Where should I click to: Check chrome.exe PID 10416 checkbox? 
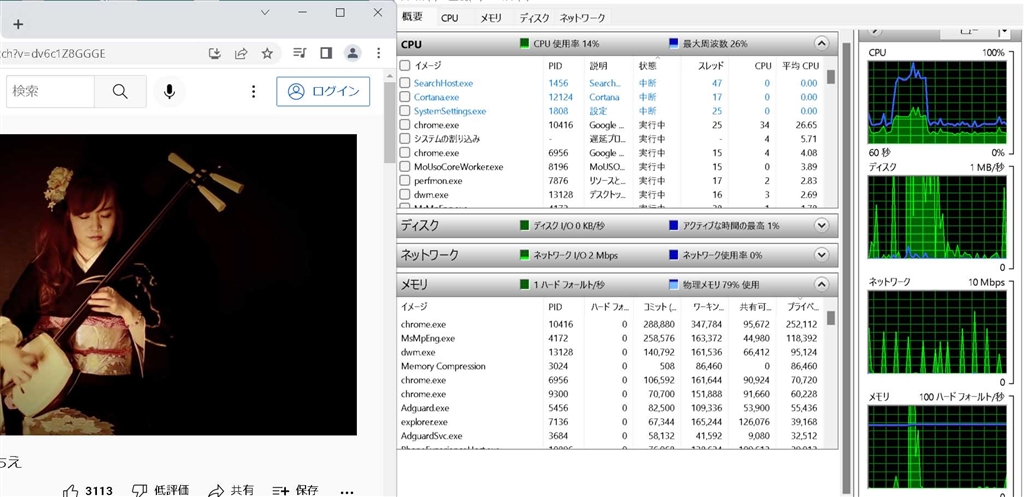tap(405, 125)
